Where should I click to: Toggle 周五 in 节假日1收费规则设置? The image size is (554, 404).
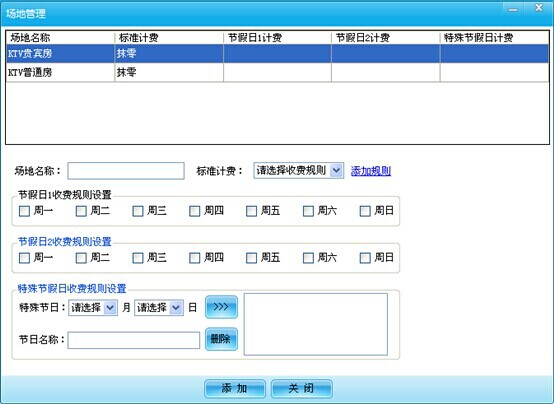(252, 211)
